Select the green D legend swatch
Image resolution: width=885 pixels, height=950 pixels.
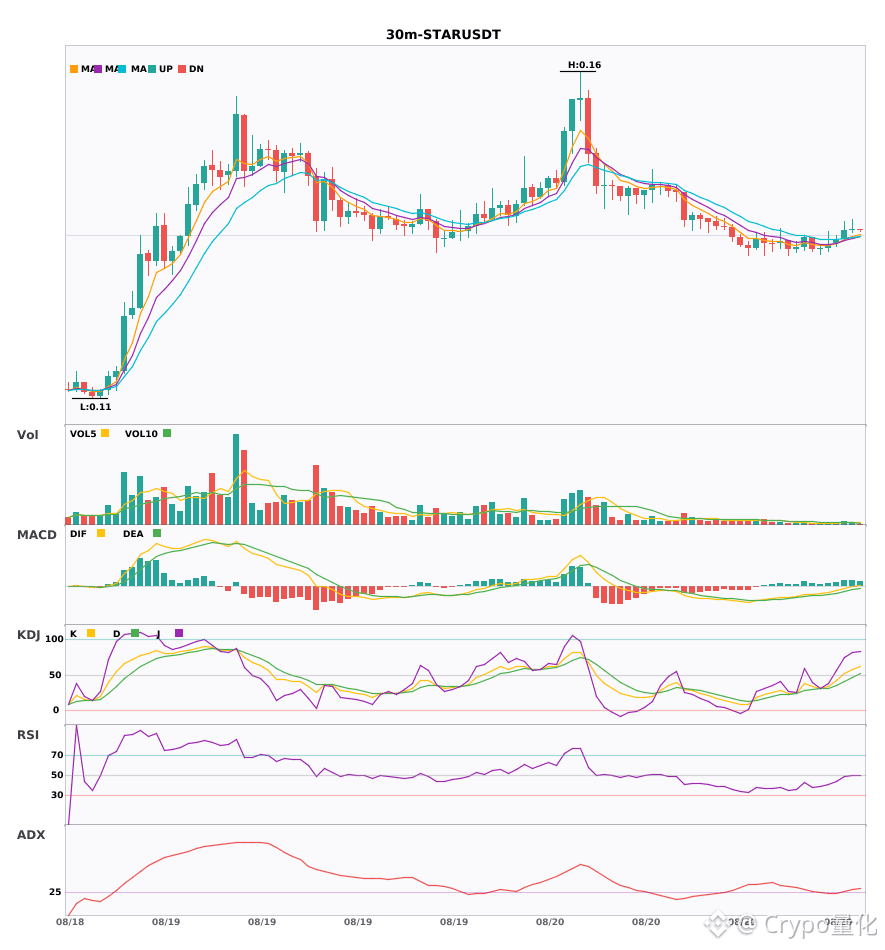coord(135,633)
